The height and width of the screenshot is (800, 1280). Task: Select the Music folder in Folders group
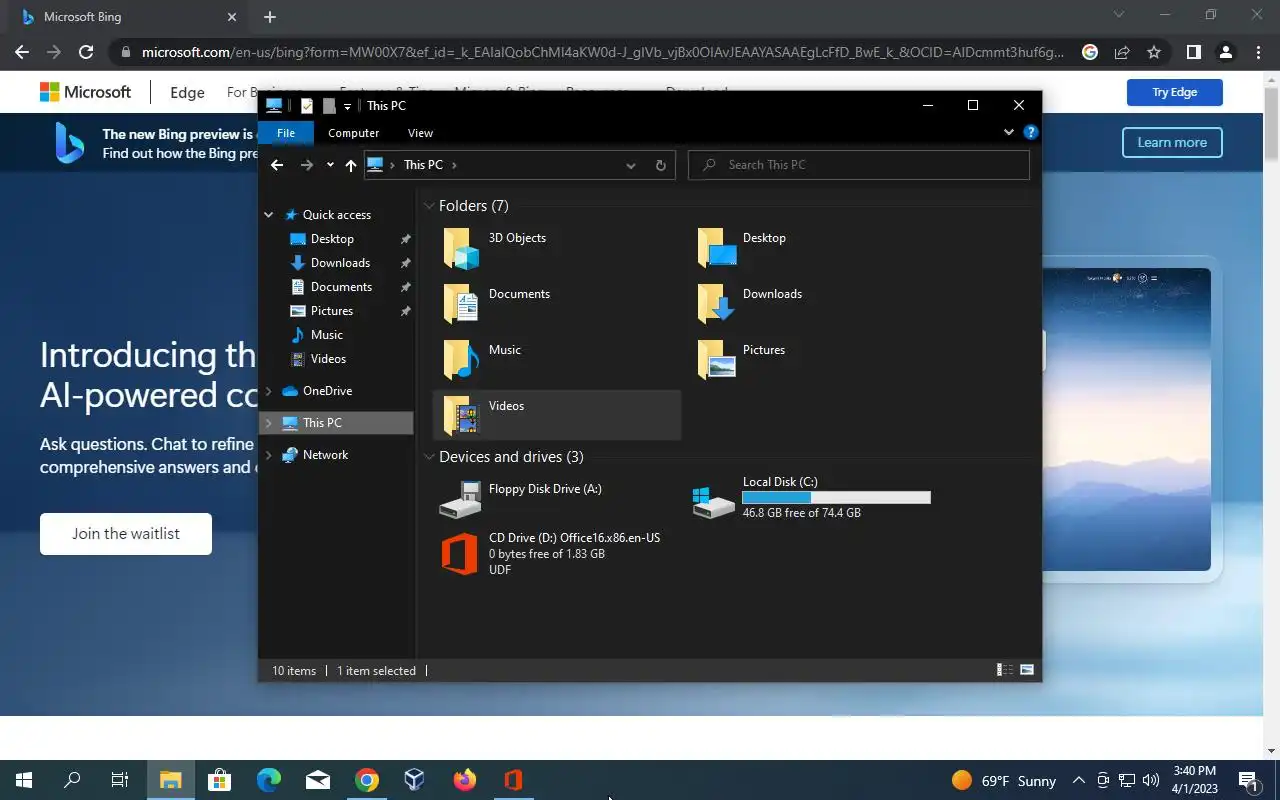coord(557,358)
